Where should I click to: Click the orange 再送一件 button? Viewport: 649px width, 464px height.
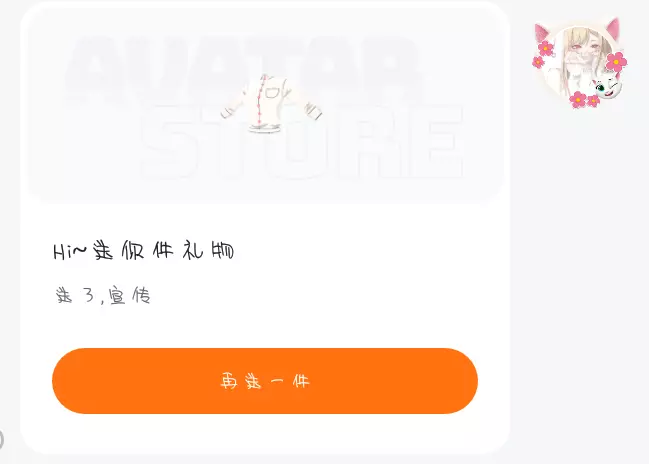(x=265, y=381)
